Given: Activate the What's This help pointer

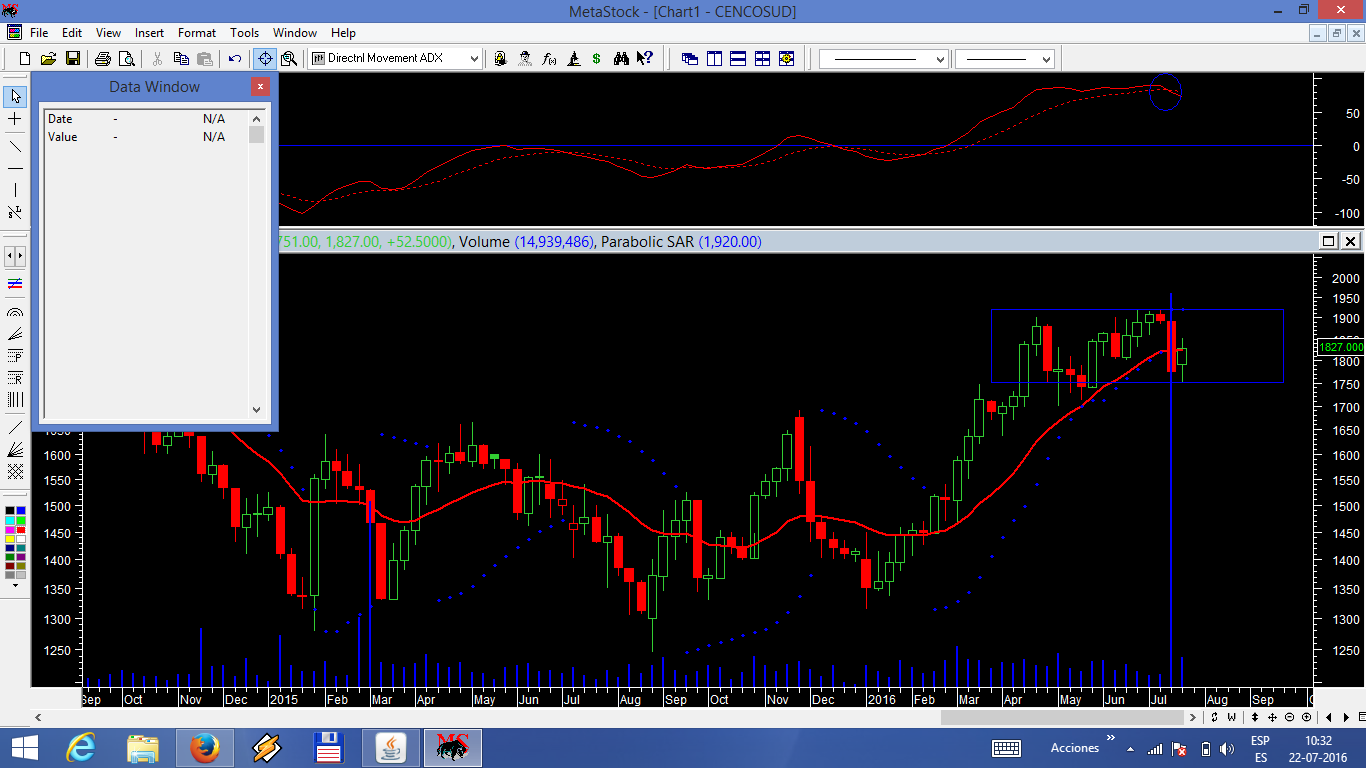Looking at the screenshot, I should pyautogui.click(x=645, y=58).
